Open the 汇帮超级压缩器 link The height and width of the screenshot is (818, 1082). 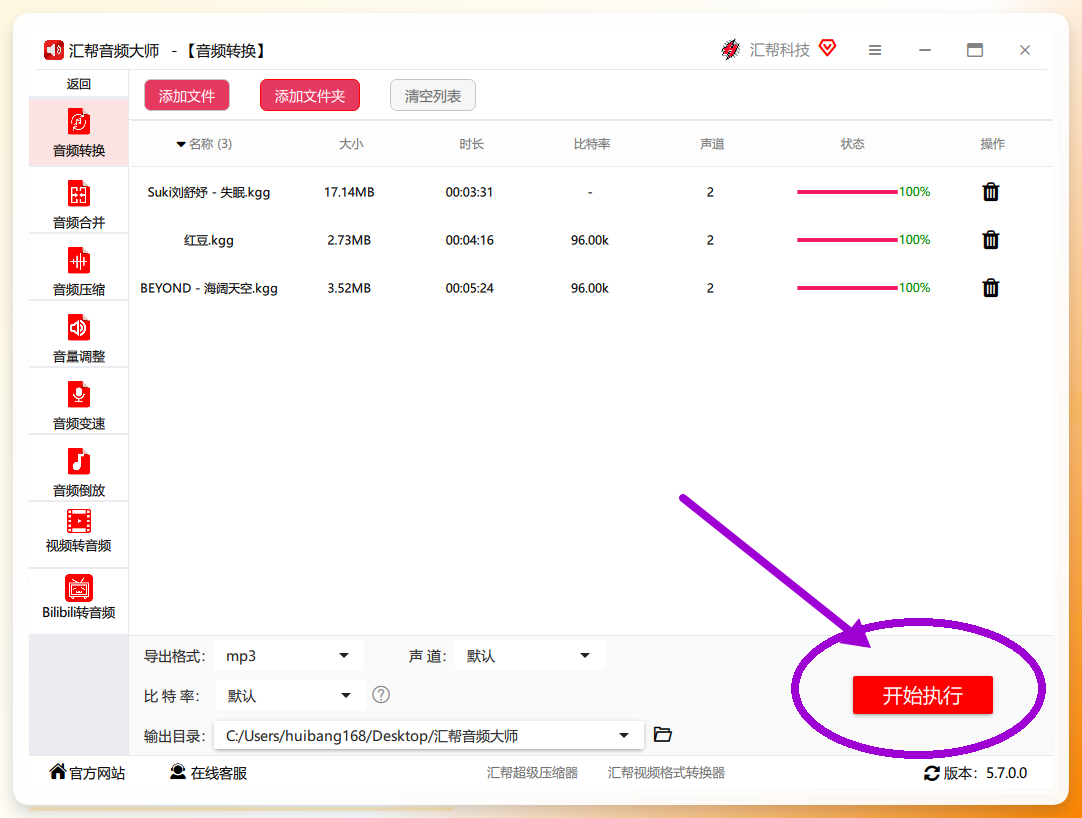[x=532, y=772]
